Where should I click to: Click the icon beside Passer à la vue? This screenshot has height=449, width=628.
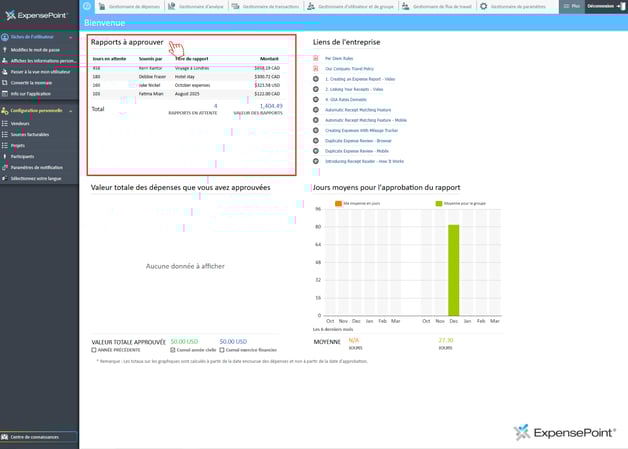5,72
